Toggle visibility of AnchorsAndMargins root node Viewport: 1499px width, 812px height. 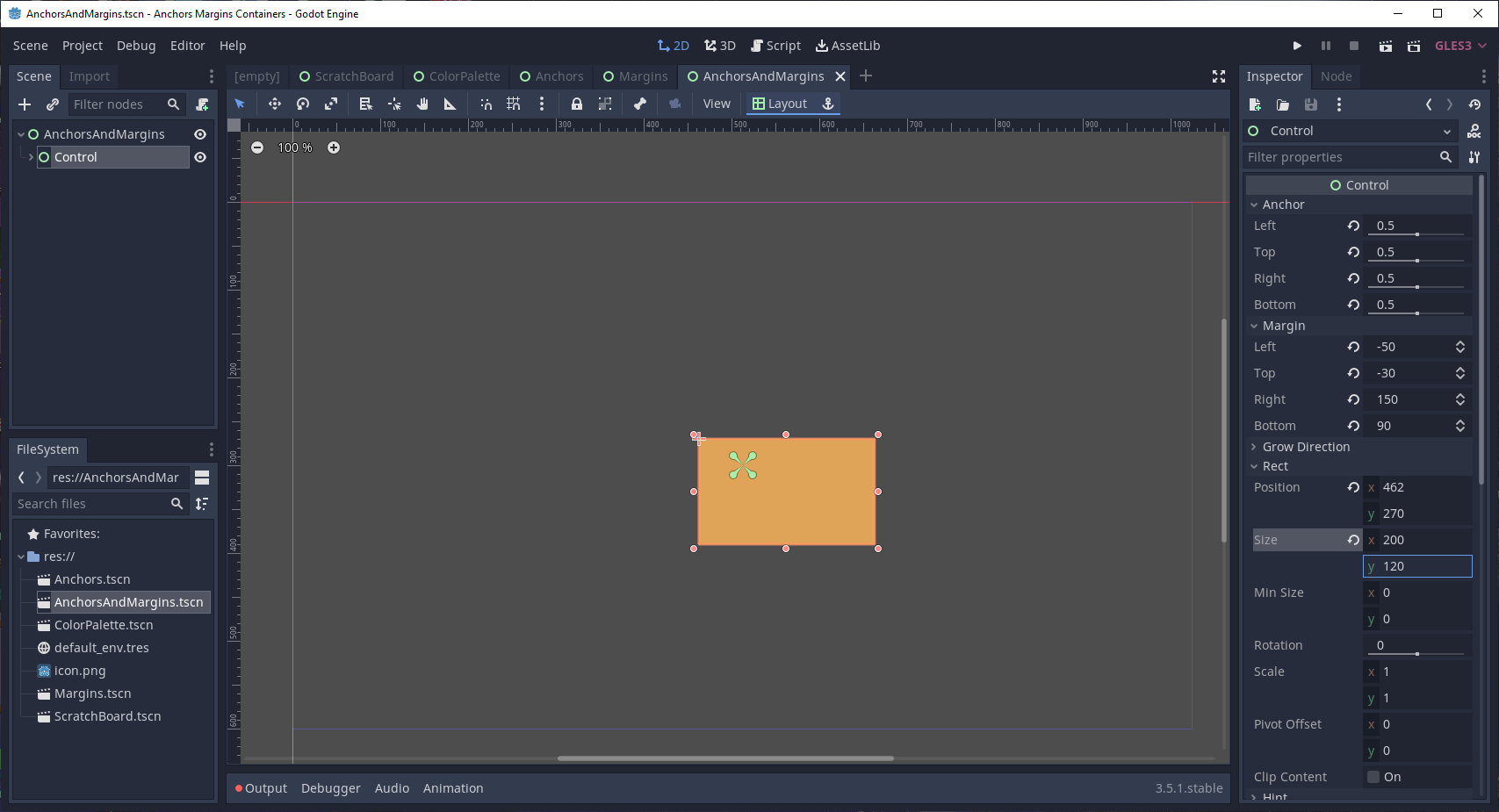[x=200, y=134]
